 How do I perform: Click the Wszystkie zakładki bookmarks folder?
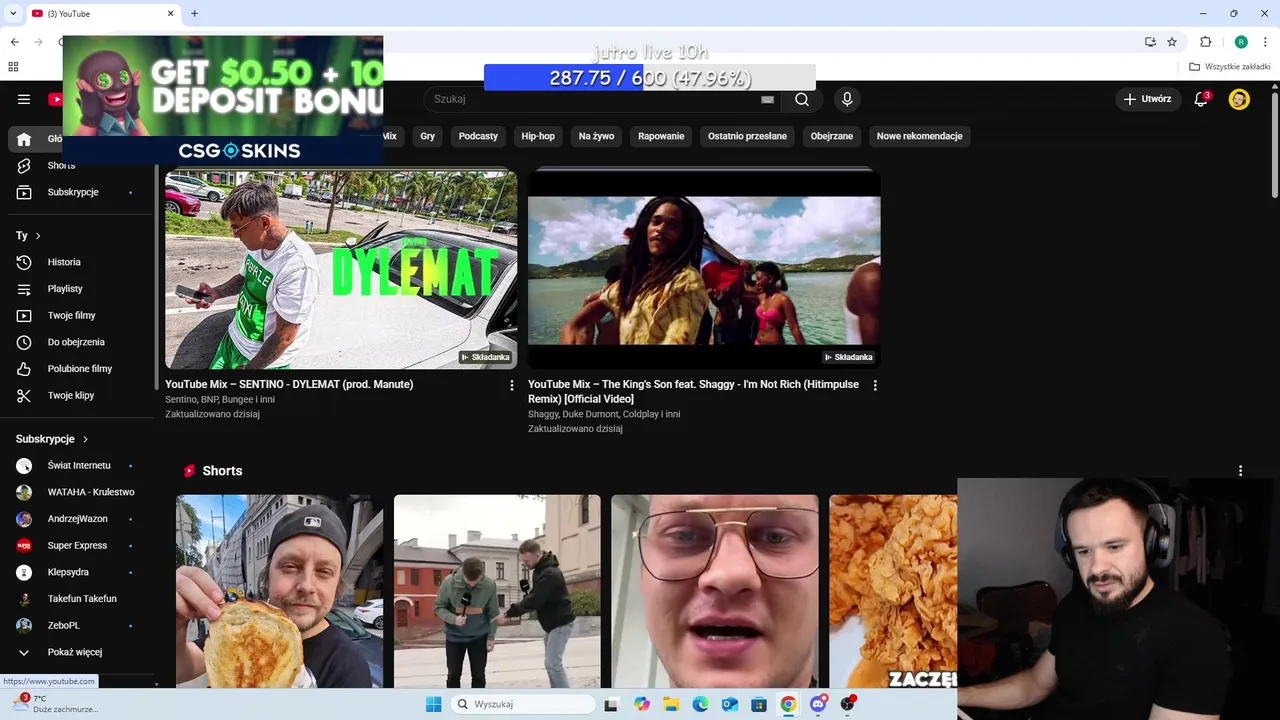tap(1230, 67)
